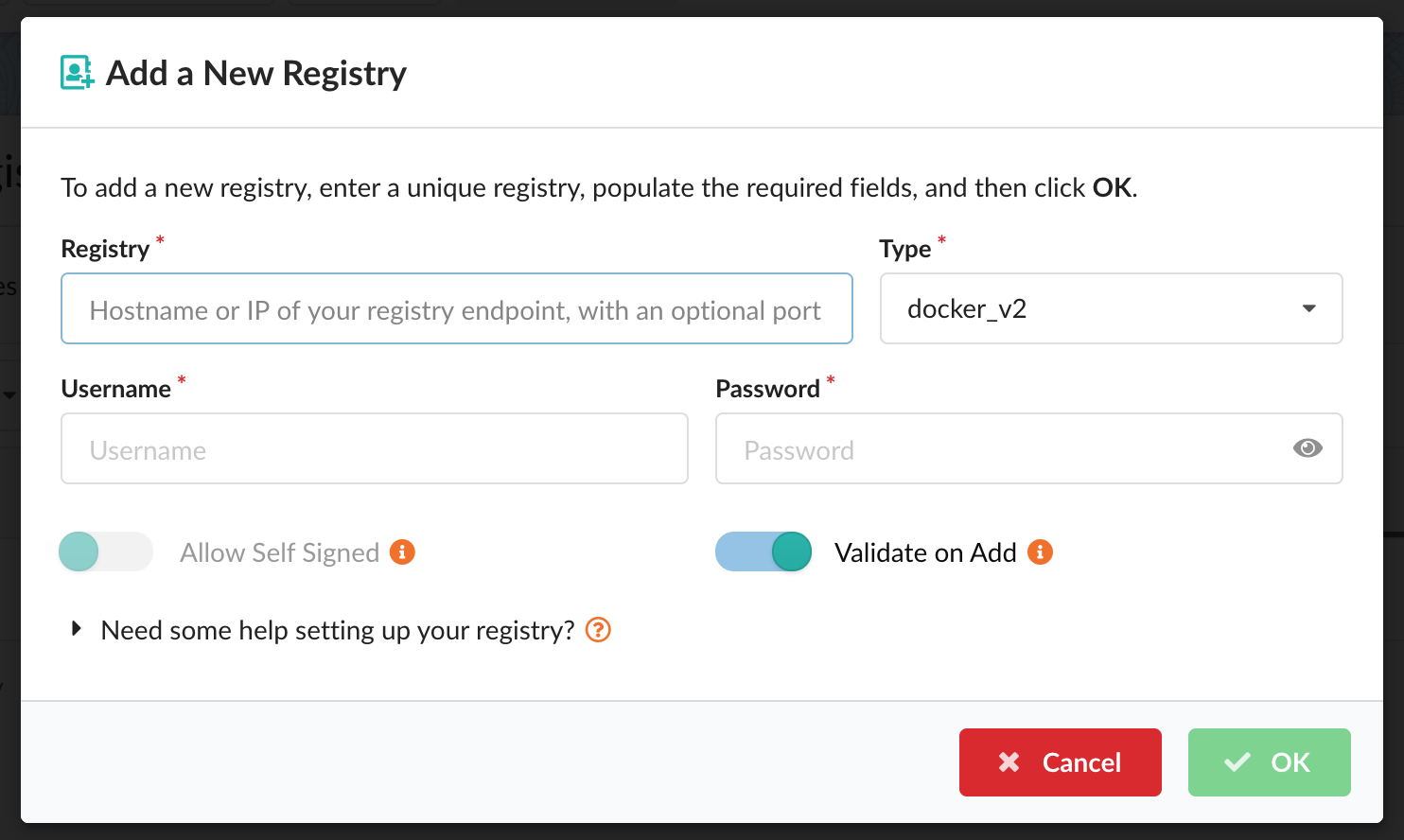Viewport: 1404px width, 840px height.
Task: Show password using the eye icon
Action: (x=1307, y=448)
